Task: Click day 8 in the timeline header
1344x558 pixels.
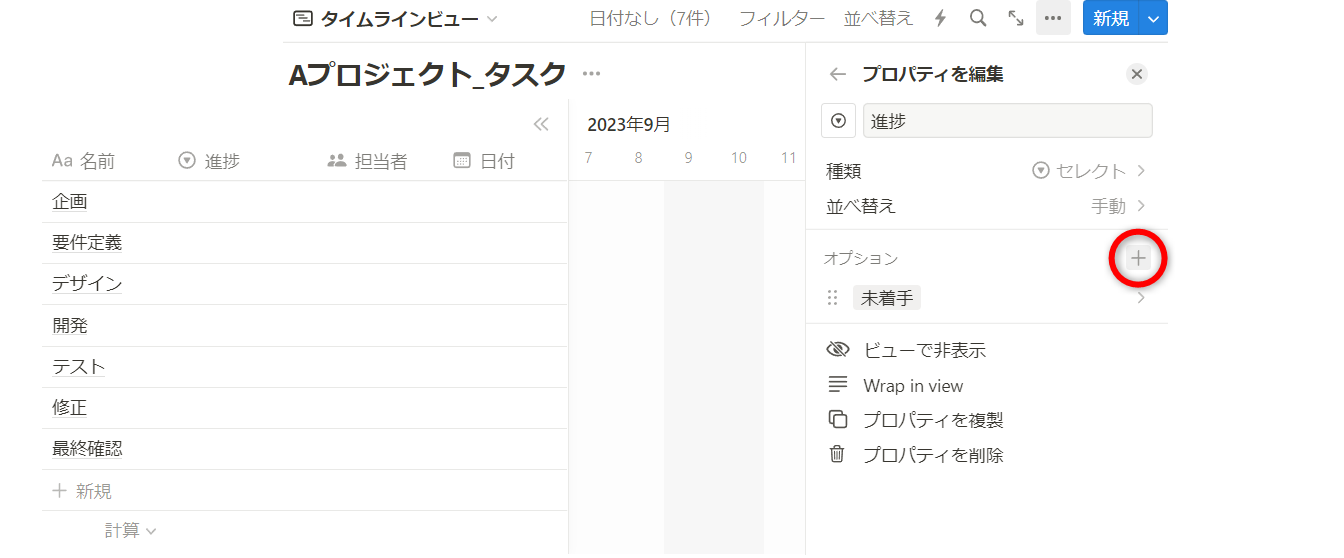Action: tap(638, 158)
